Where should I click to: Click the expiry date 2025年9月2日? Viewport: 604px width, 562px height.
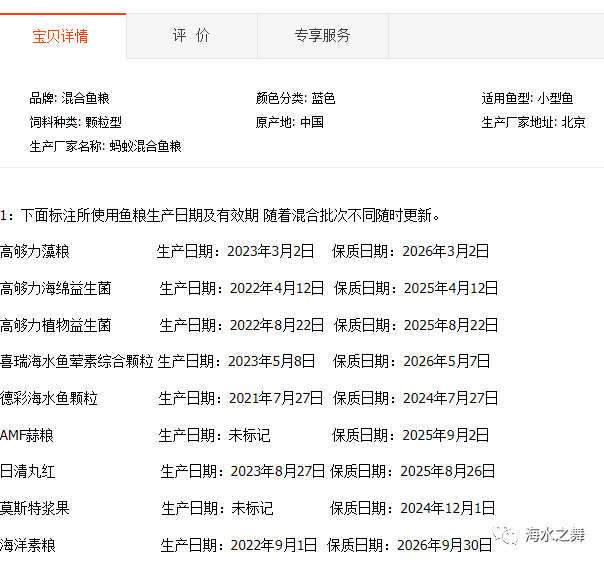coord(446,435)
